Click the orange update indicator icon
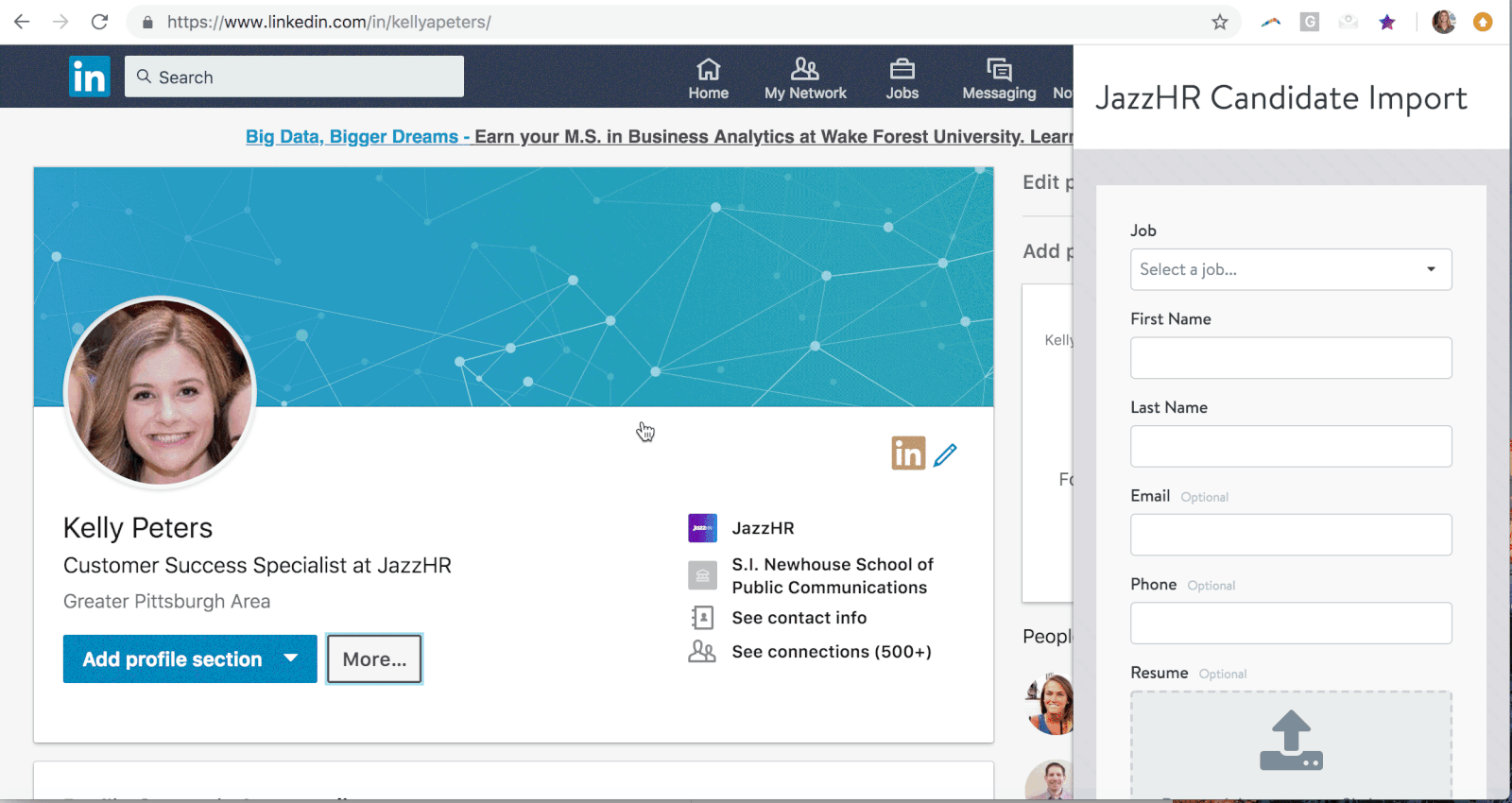The width and height of the screenshot is (1512, 803). pos(1483,22)
